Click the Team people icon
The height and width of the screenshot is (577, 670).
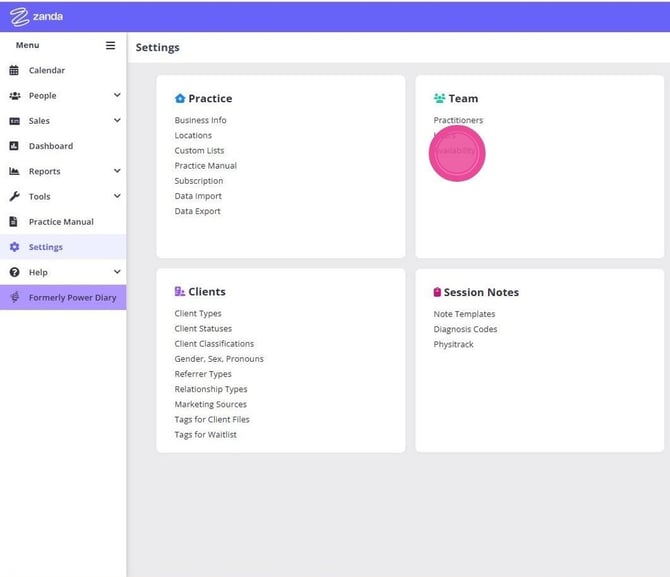click(439, 98)
